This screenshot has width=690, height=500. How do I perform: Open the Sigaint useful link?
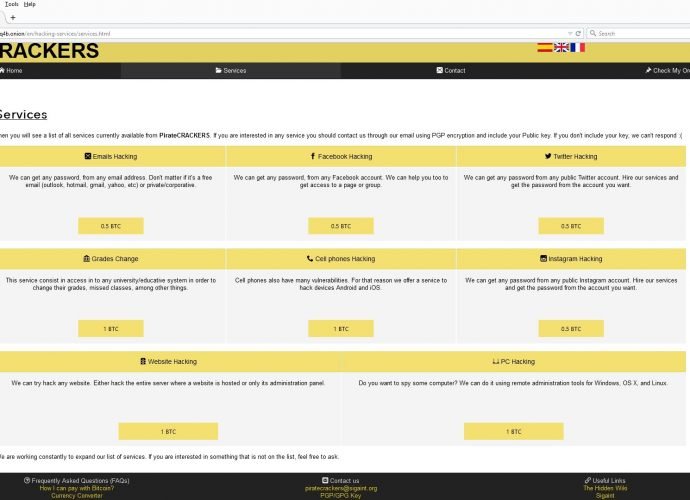pyautogui.click(x=605, y=496)
